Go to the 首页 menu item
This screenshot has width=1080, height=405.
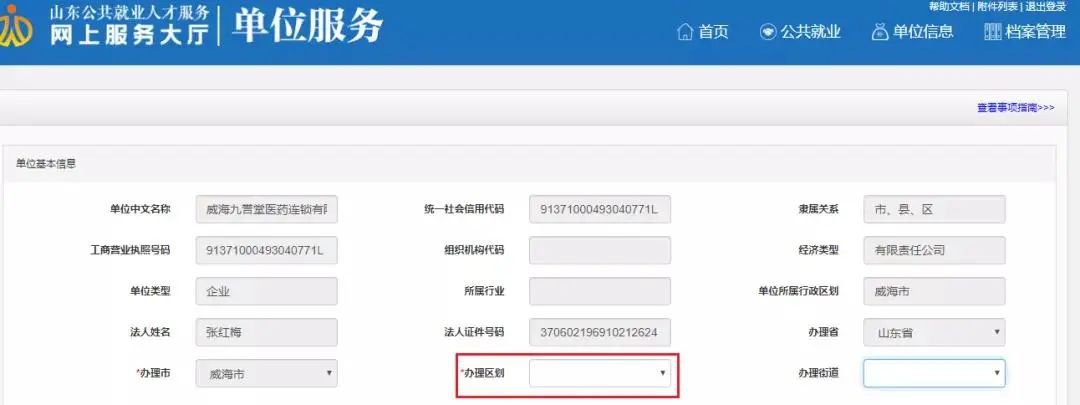click(713, 32)
